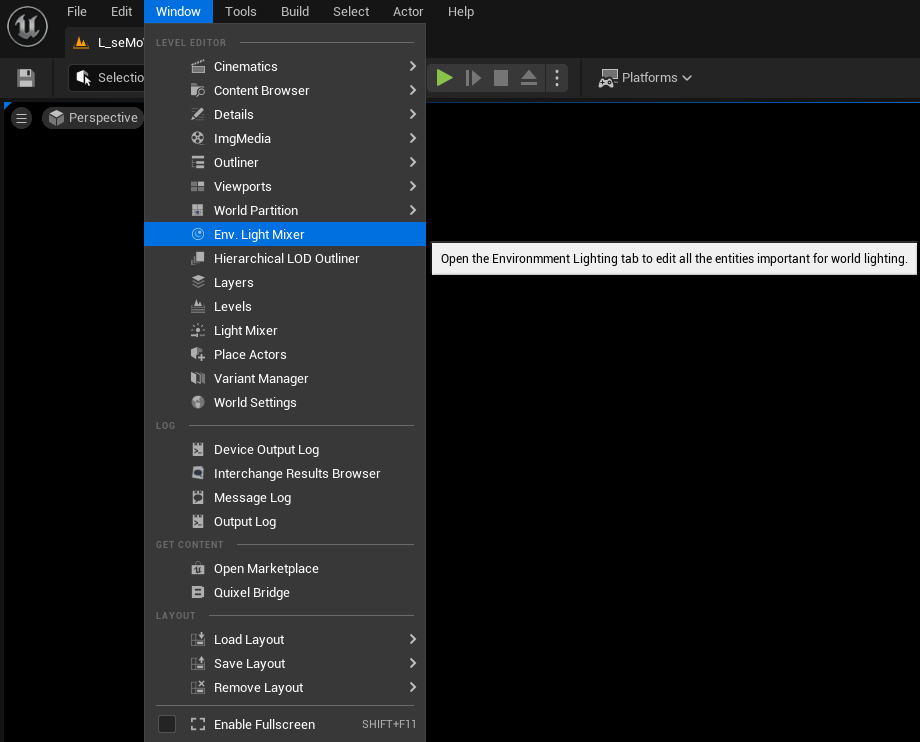Click the Variant Manager icon
The height and width of the screenshot is (742, 920).
coord(198,379)
